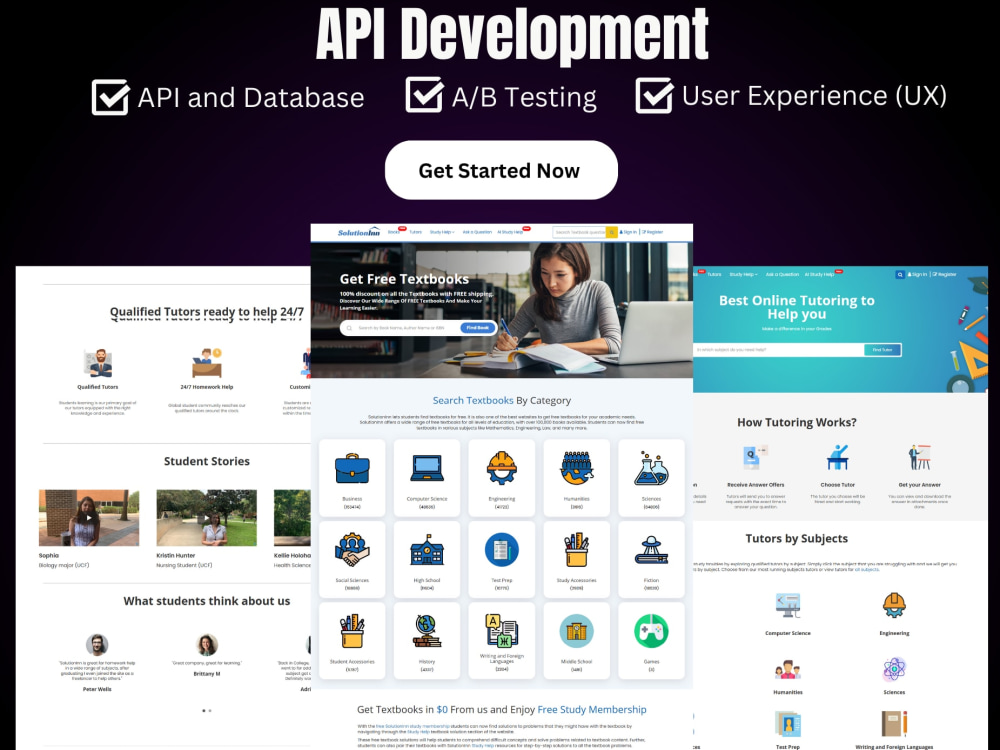Click the Search Textbook question field

[x=579, y=232]
